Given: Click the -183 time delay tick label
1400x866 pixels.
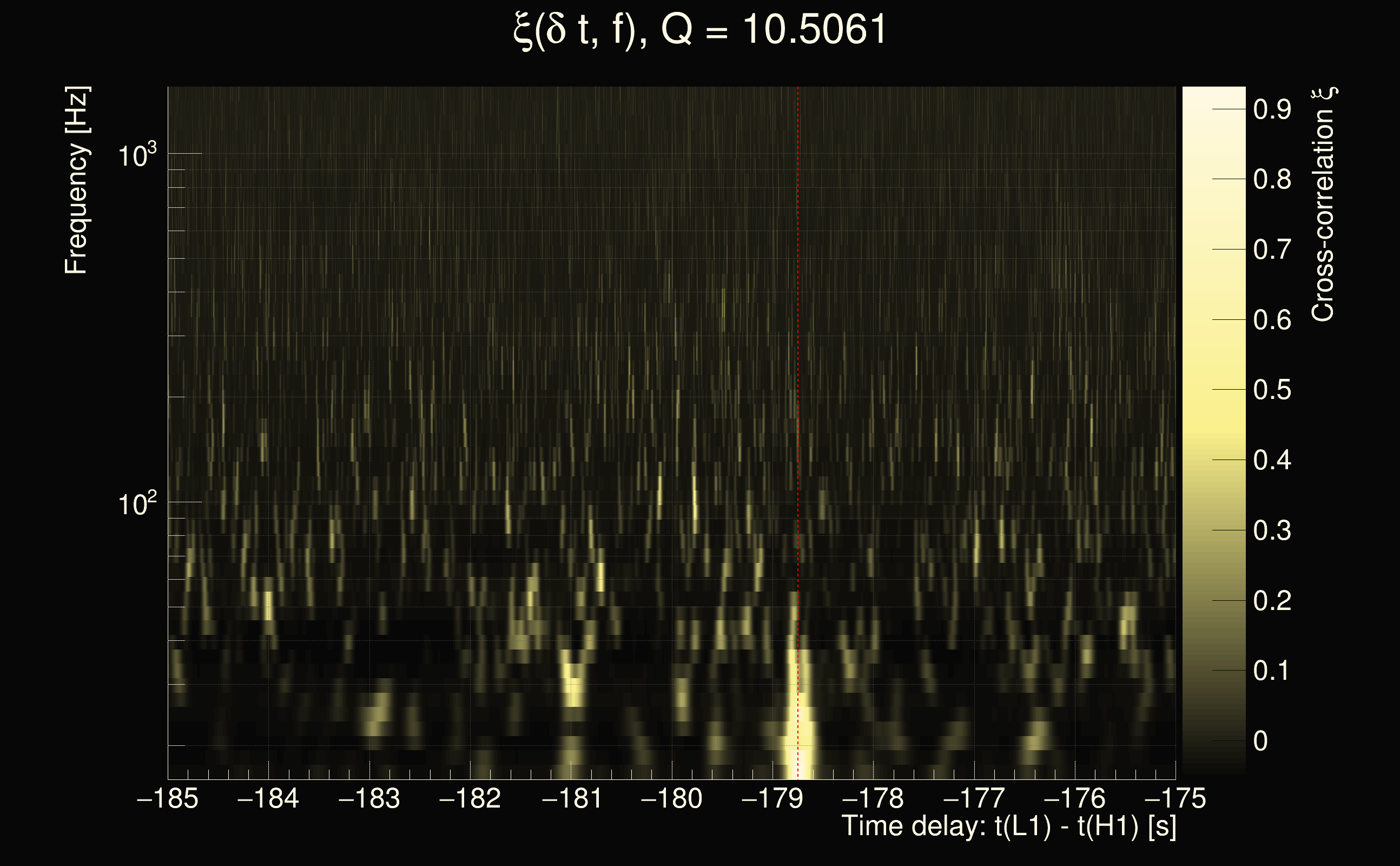Looking at the screenshot, I should [x=369, y=798].
